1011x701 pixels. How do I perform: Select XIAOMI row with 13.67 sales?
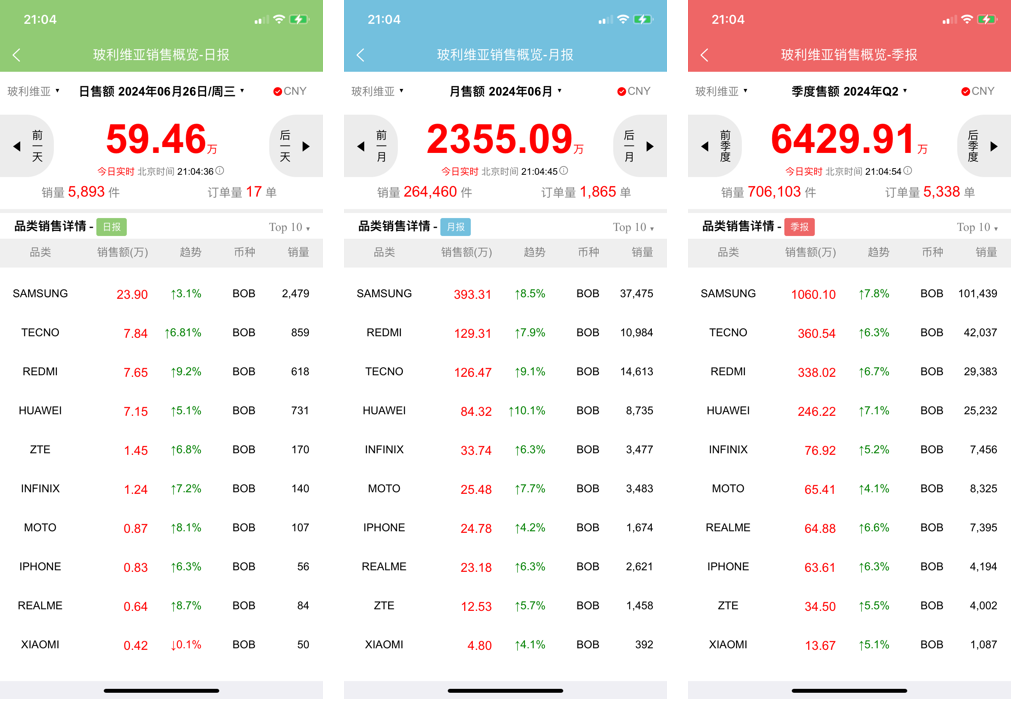[849, 645]
